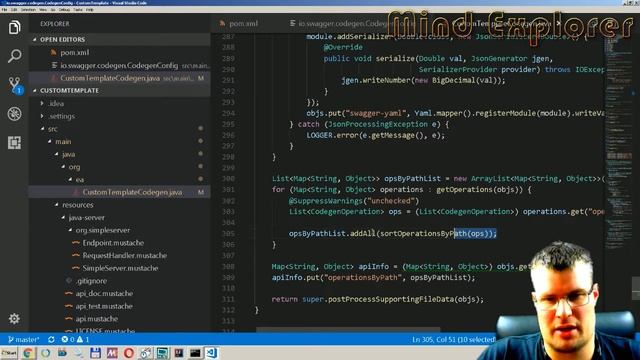This screenshot has width=640, height=360.
Task: Open the Explorer view in activity bar
Action: coord(14,28)
